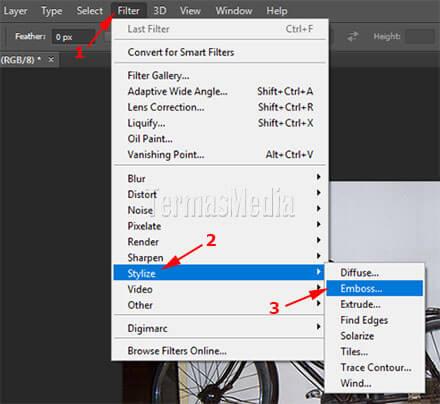Open the Select menu
Viewport: 440px width, 404px height.
(90, 11)
